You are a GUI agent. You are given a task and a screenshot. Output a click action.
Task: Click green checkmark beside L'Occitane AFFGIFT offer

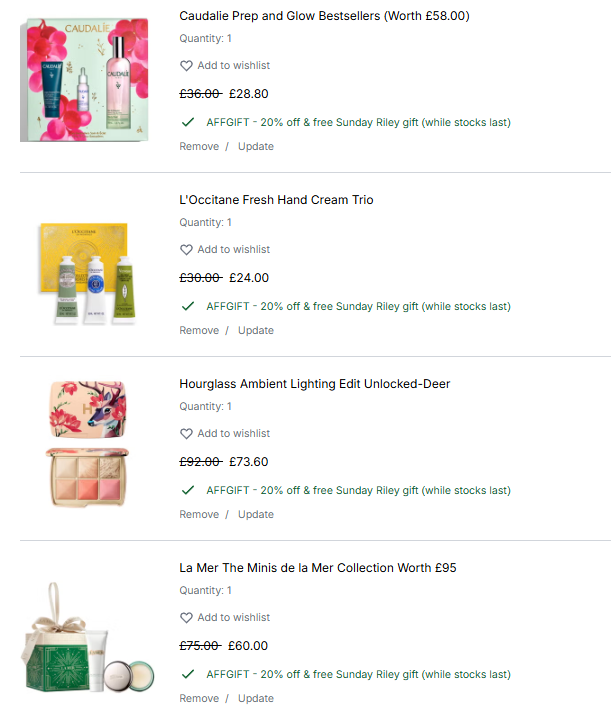pos(188,306)
